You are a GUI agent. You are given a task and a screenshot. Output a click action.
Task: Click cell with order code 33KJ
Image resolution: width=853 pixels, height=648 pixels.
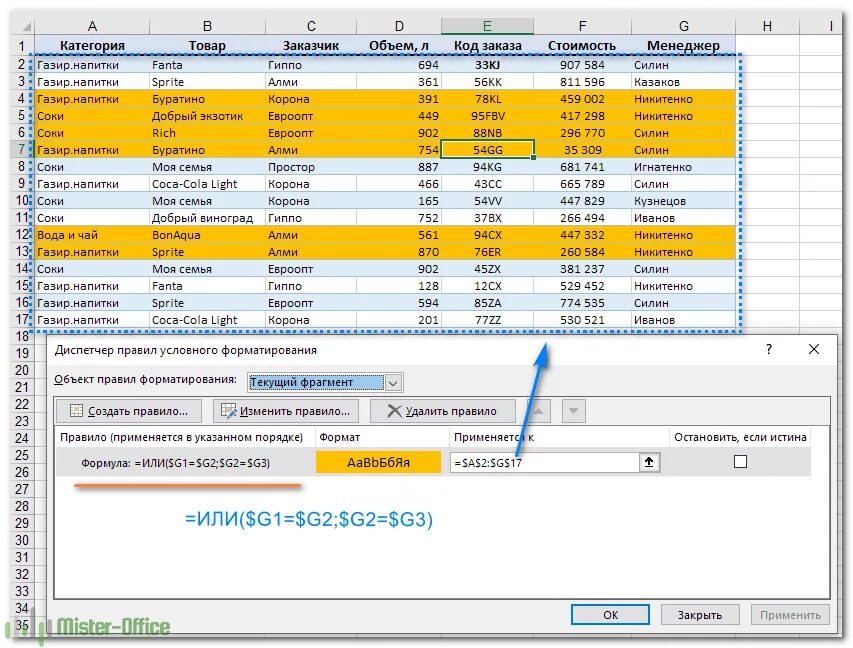click(x=487, y=65)
